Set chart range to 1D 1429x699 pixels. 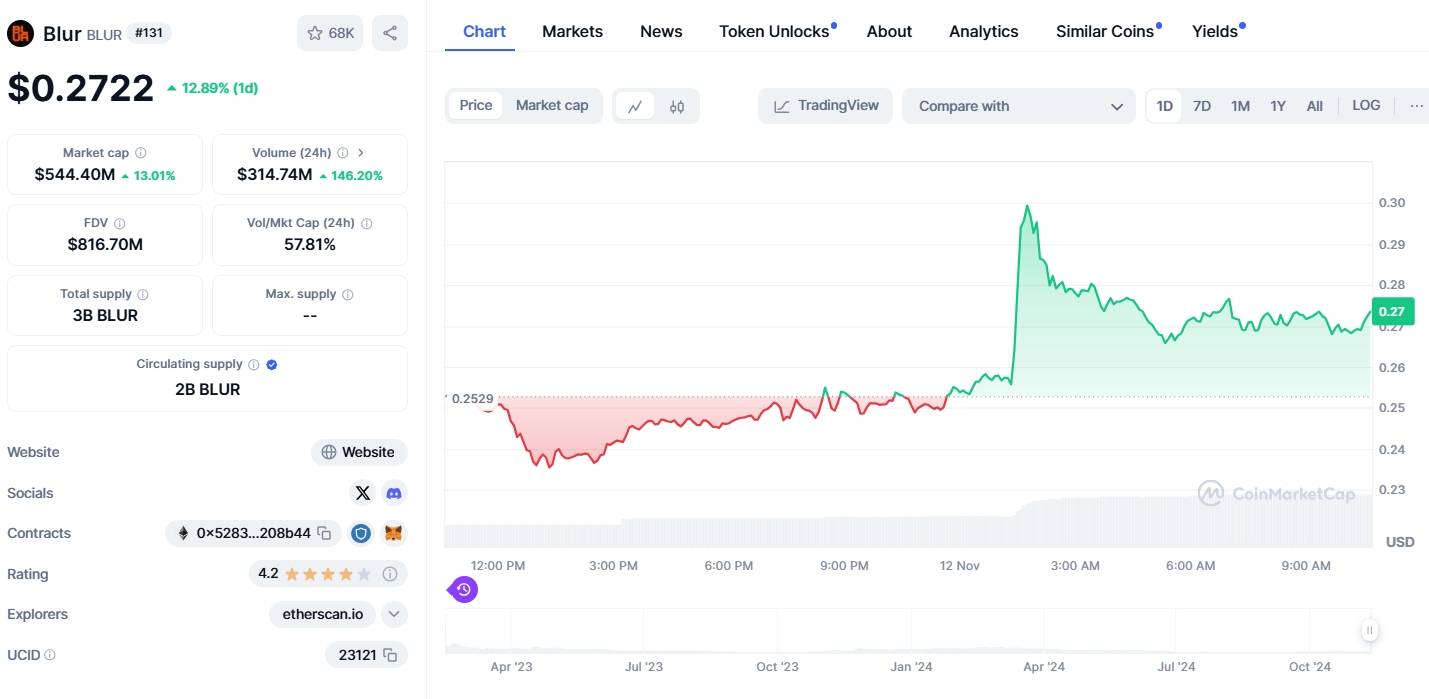coord(1165,106)
